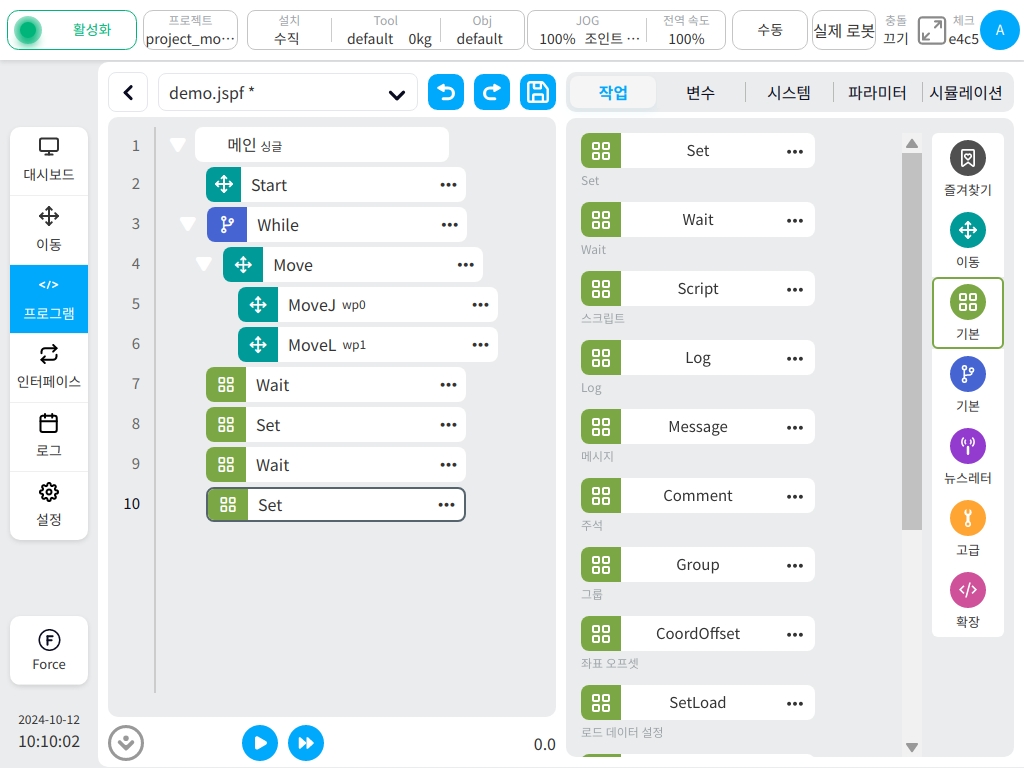Click the circular down-arrow icon at bottom
The height and width of the screenshot is (768, 1024).
[x=126, y=743]
